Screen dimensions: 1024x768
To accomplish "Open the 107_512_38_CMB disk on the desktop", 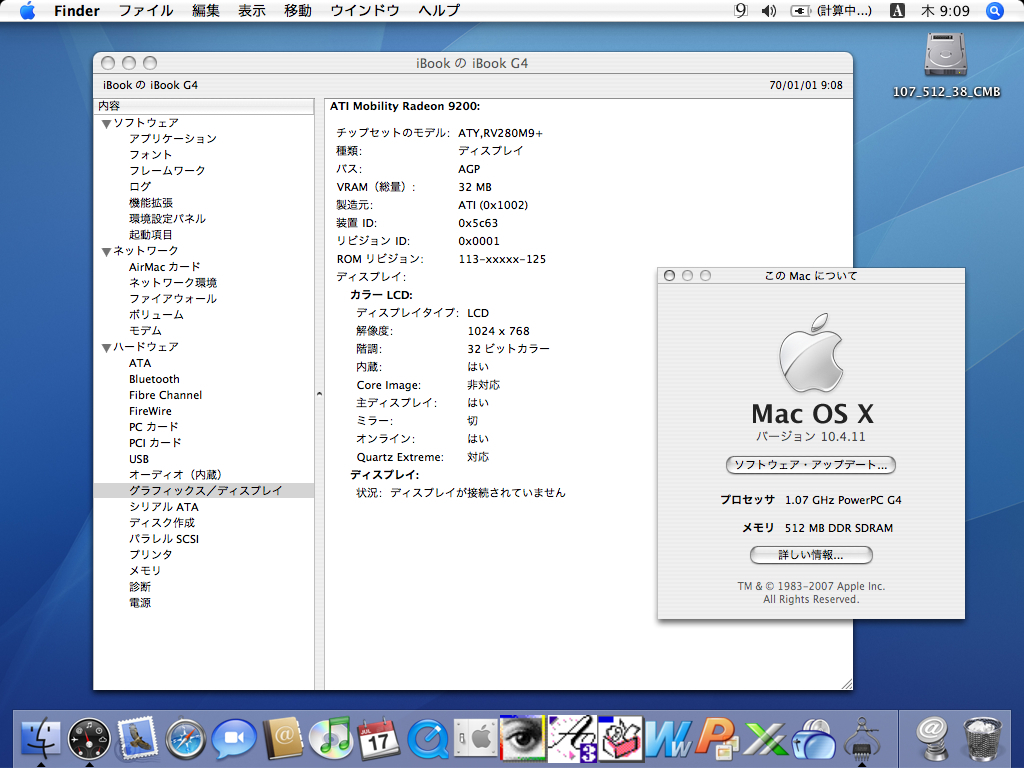I will [x=946, y=56].
